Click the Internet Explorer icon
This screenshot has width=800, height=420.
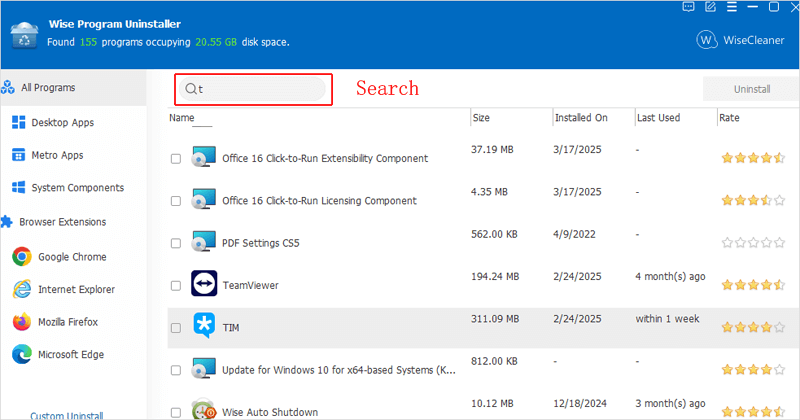(x=22, y=289)
